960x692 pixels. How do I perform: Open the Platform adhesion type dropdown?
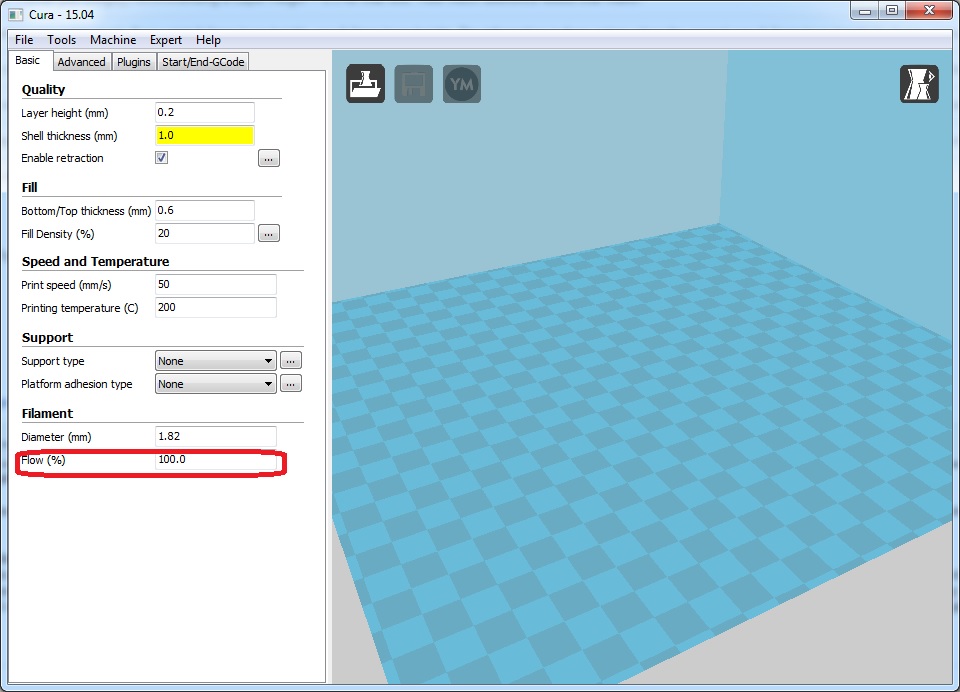point(216,384)
